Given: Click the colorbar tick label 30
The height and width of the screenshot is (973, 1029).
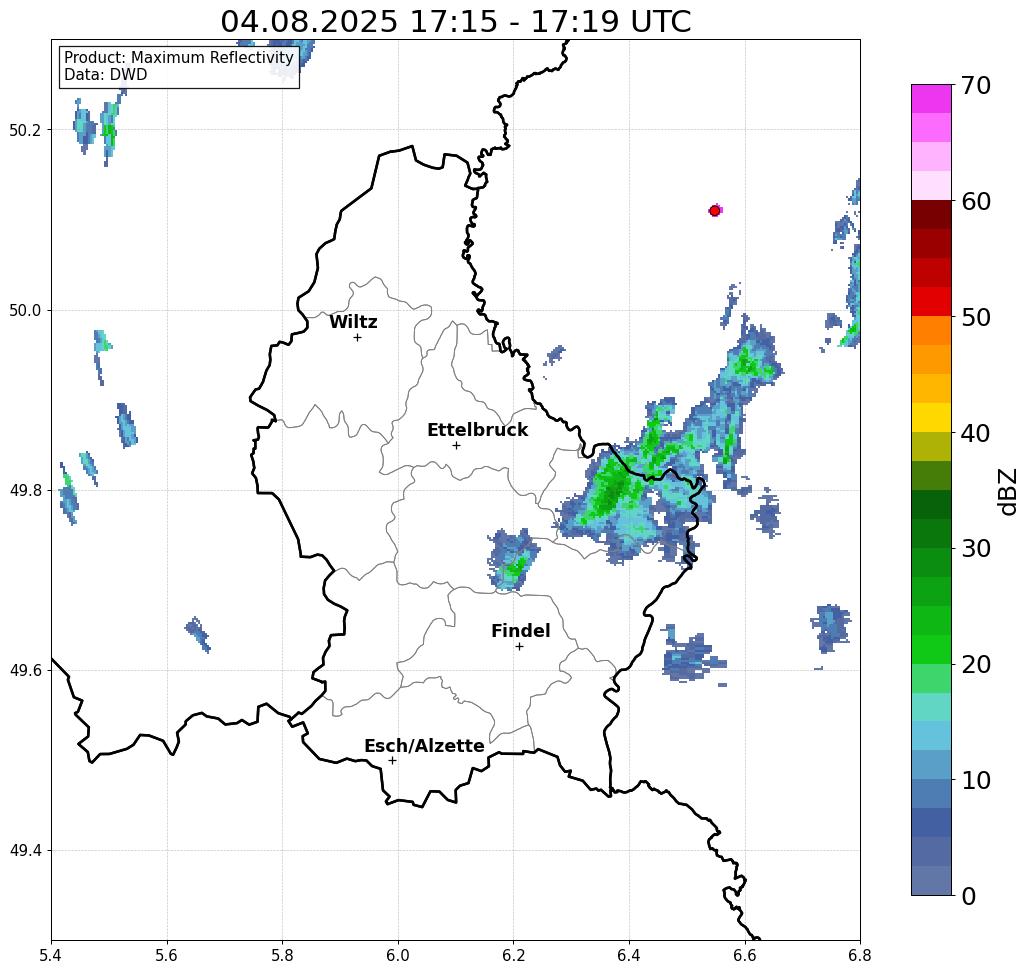Looking at the screenshot, I should 975,548.
